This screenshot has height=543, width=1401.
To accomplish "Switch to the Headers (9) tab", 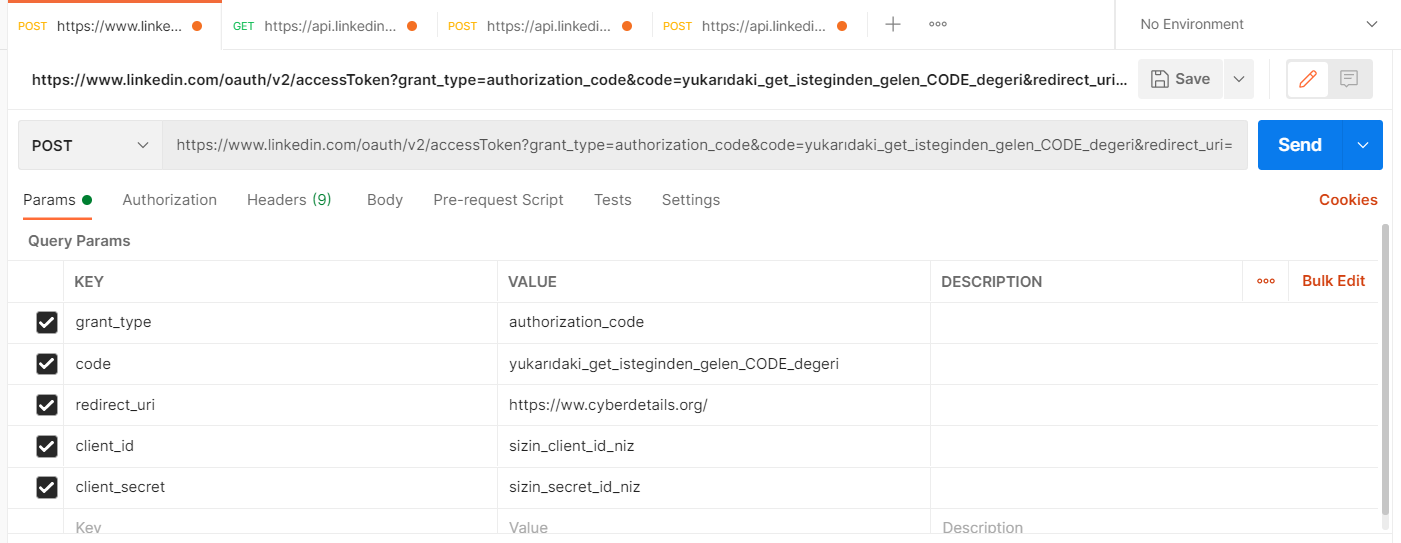I will tap(289, 200).
